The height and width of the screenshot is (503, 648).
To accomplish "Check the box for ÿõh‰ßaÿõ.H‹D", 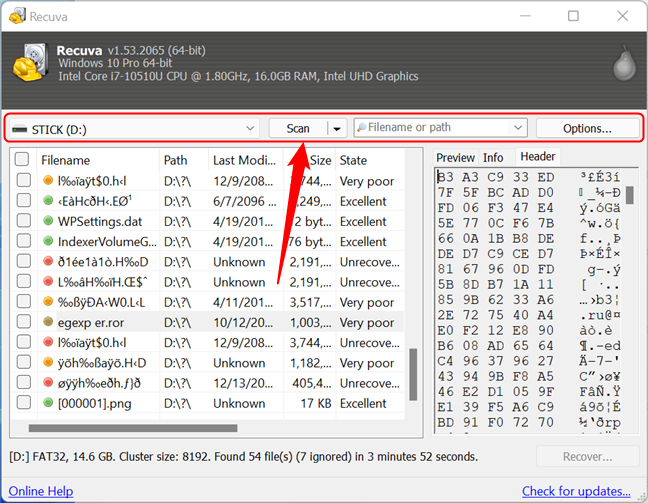I will pos(24,362).
